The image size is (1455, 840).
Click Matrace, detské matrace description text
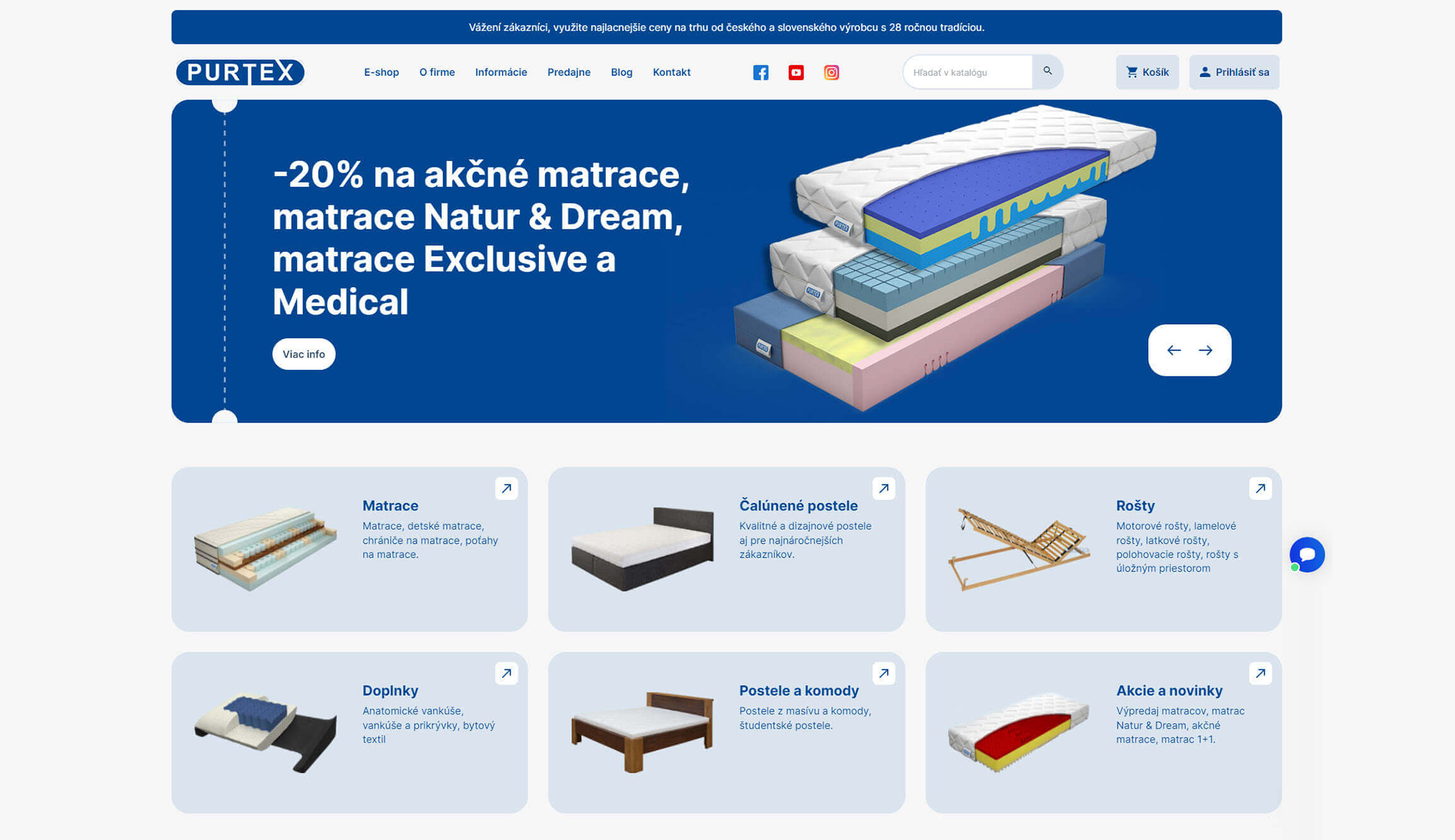click(431, 540)
